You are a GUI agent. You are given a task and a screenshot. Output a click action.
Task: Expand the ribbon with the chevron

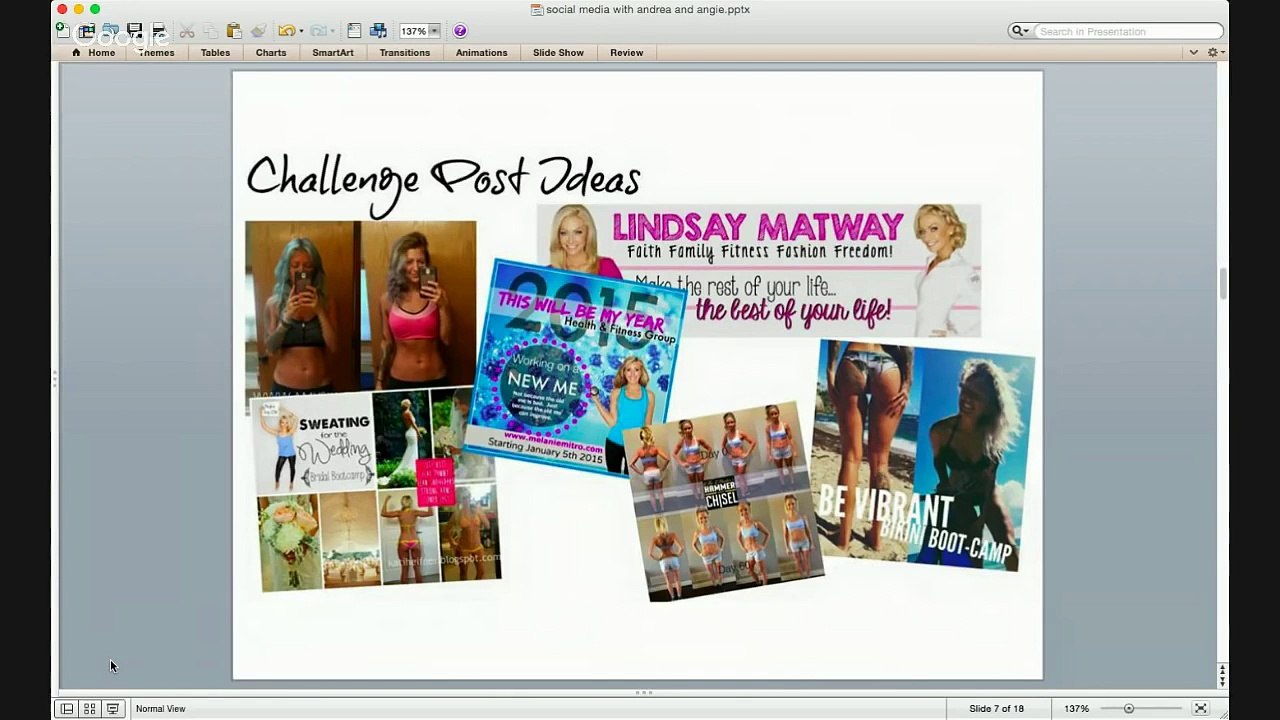pyautogui.click(x=1193, y=53)
